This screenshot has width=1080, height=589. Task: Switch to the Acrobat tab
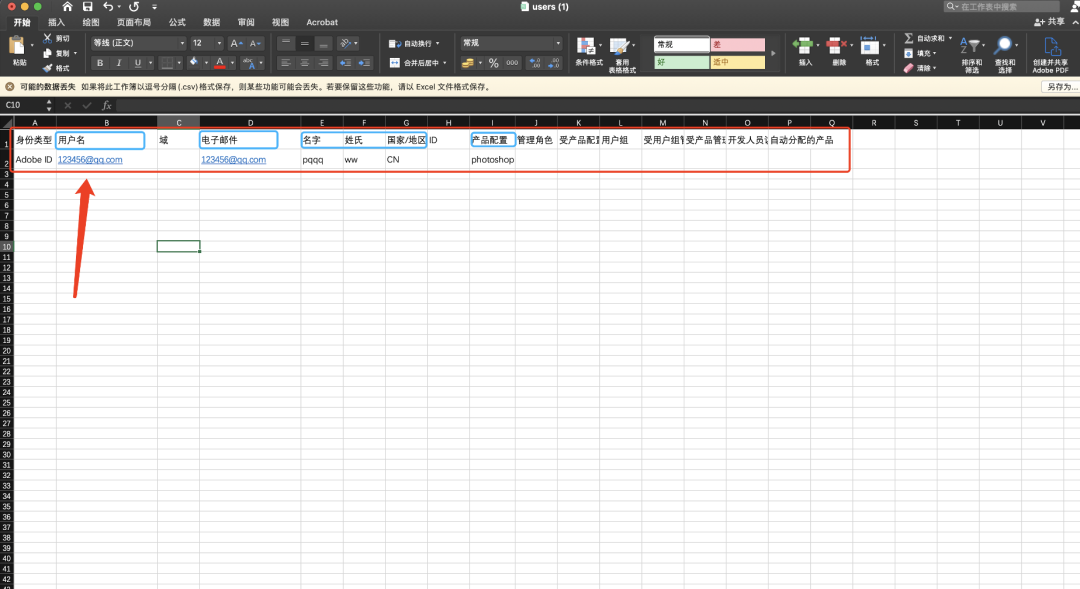pyautogui.click(x=322, y=23)
